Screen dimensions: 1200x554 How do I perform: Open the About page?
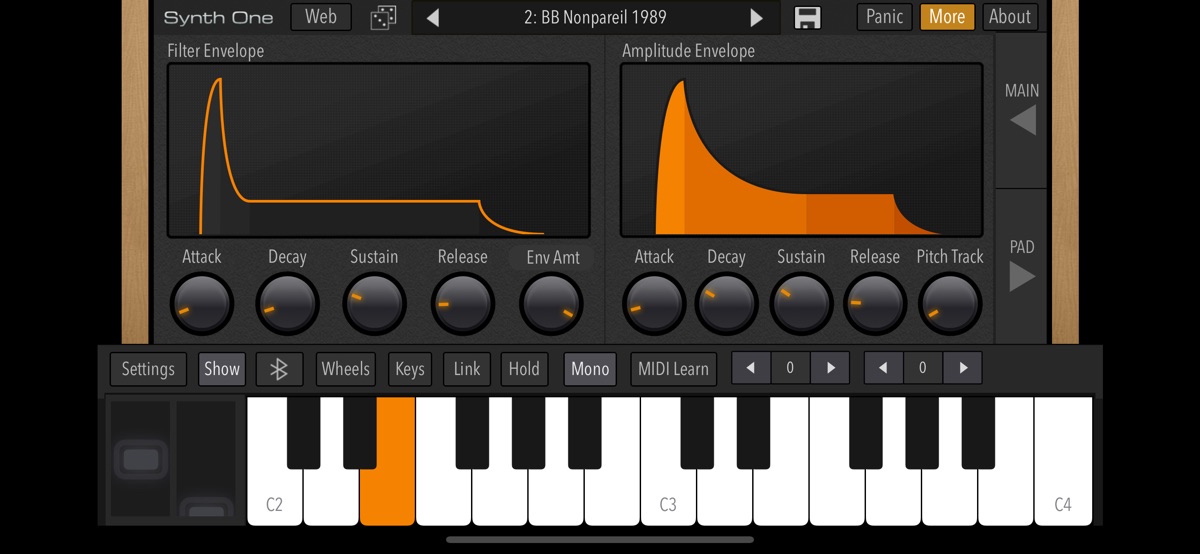pos(1009,17)
